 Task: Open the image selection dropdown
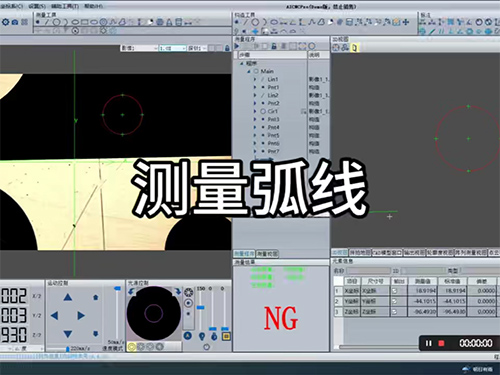(x=139, y=48)
